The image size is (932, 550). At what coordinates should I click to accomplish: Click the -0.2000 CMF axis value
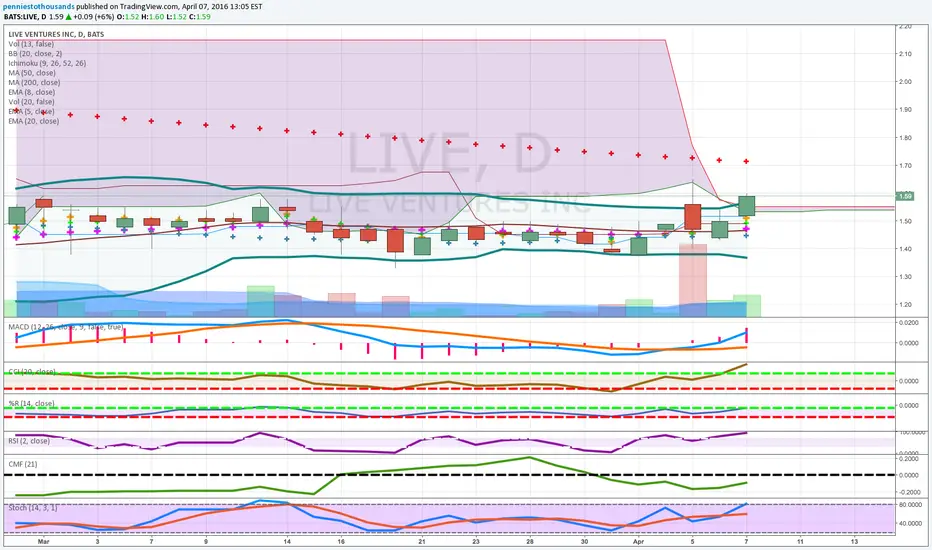tap(908, 492)
